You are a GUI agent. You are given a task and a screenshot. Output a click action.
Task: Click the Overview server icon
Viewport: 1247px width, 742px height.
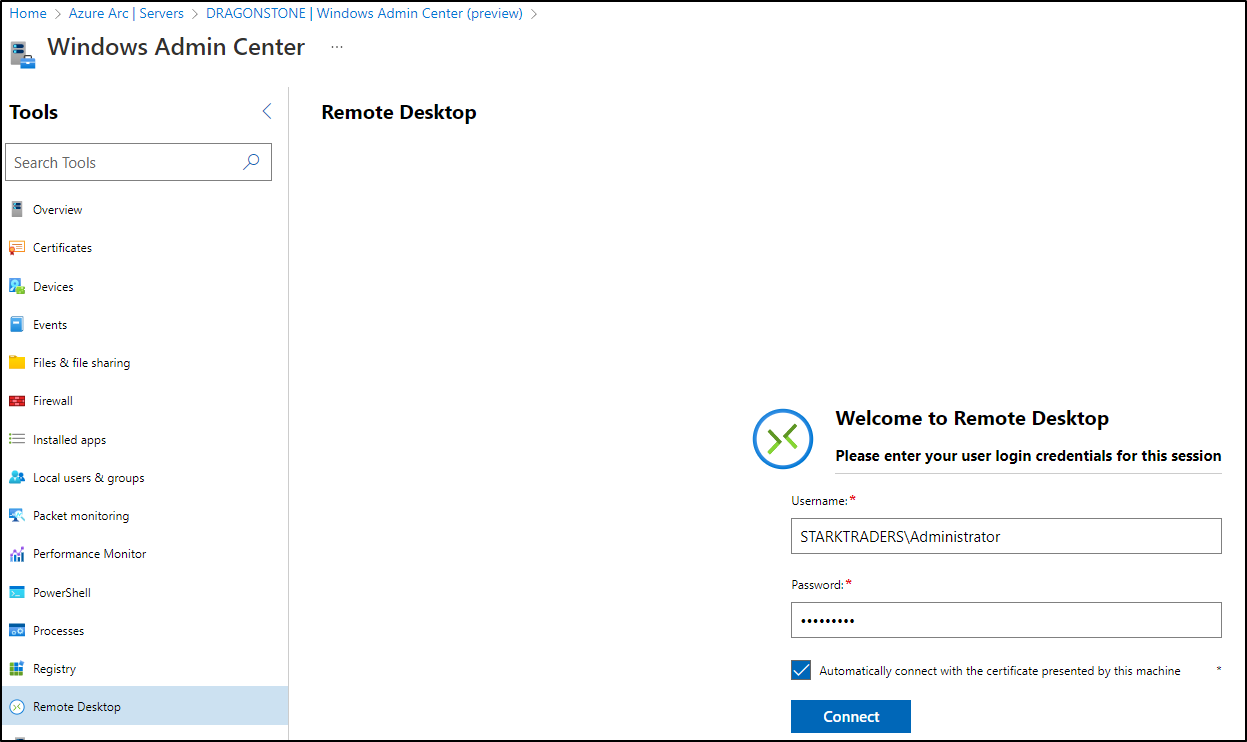pos(16,210)
